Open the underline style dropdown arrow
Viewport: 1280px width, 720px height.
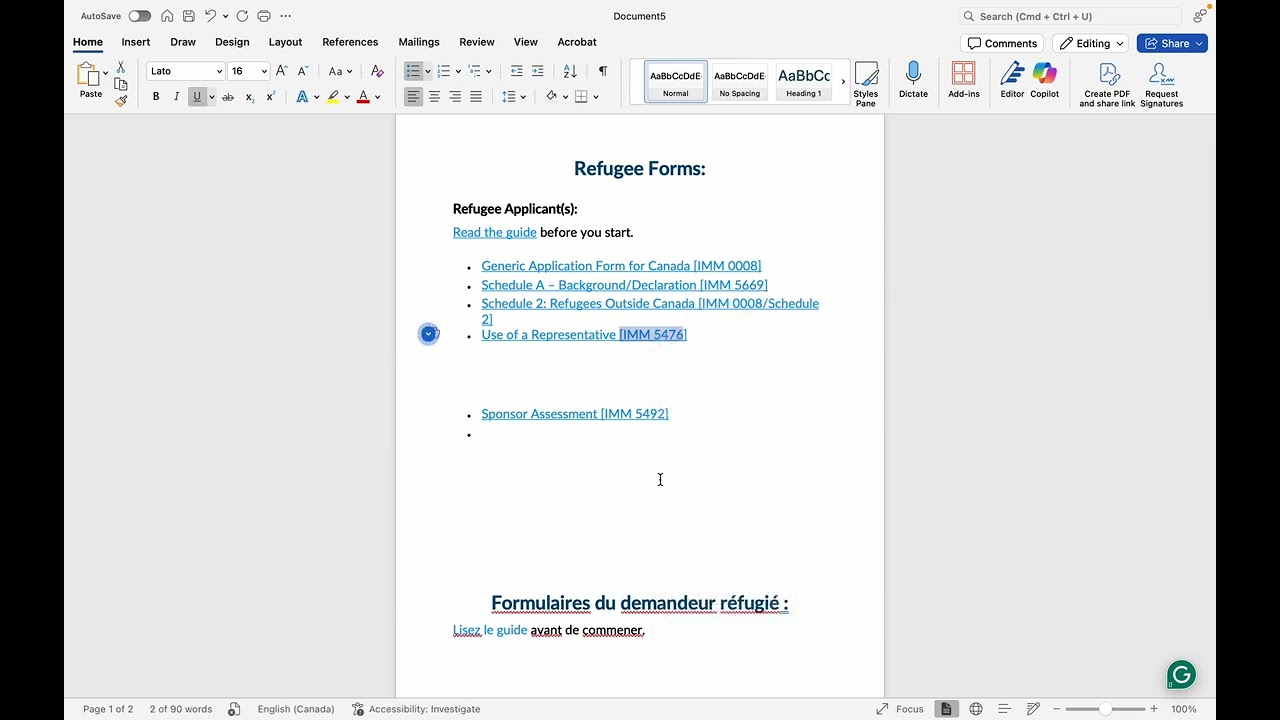click(211, 97)
